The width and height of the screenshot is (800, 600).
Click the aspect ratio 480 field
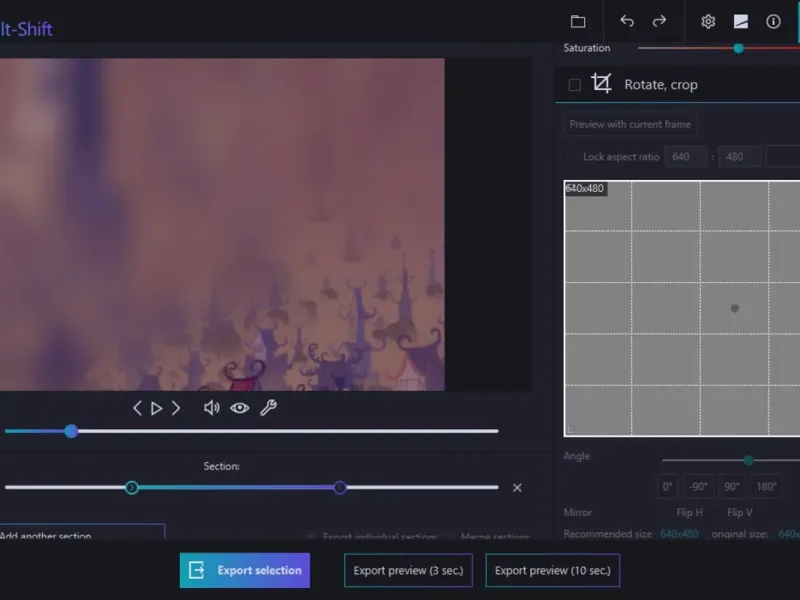(x=740, y=157)
